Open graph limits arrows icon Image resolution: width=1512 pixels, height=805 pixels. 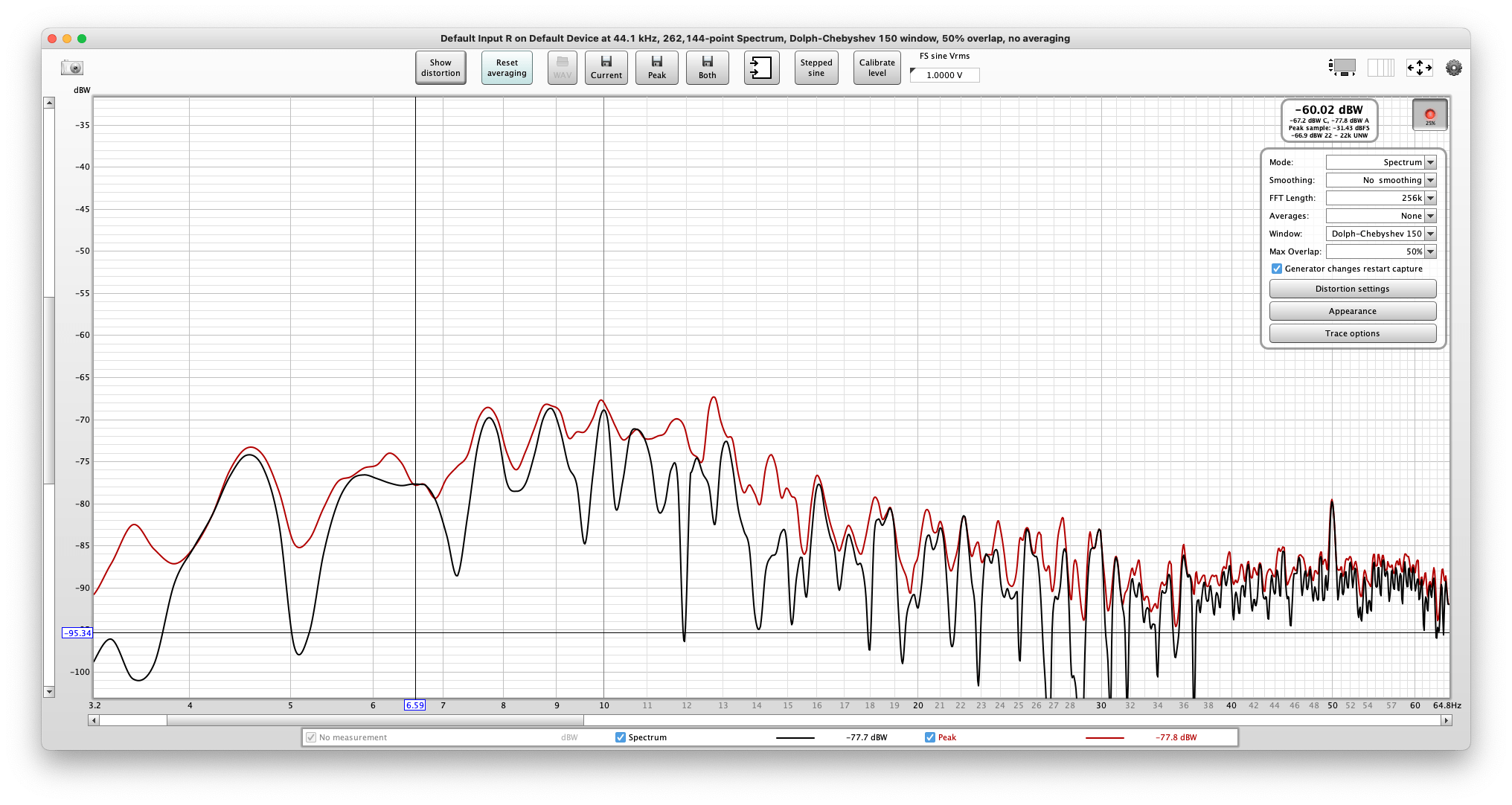click(1420, 68)
